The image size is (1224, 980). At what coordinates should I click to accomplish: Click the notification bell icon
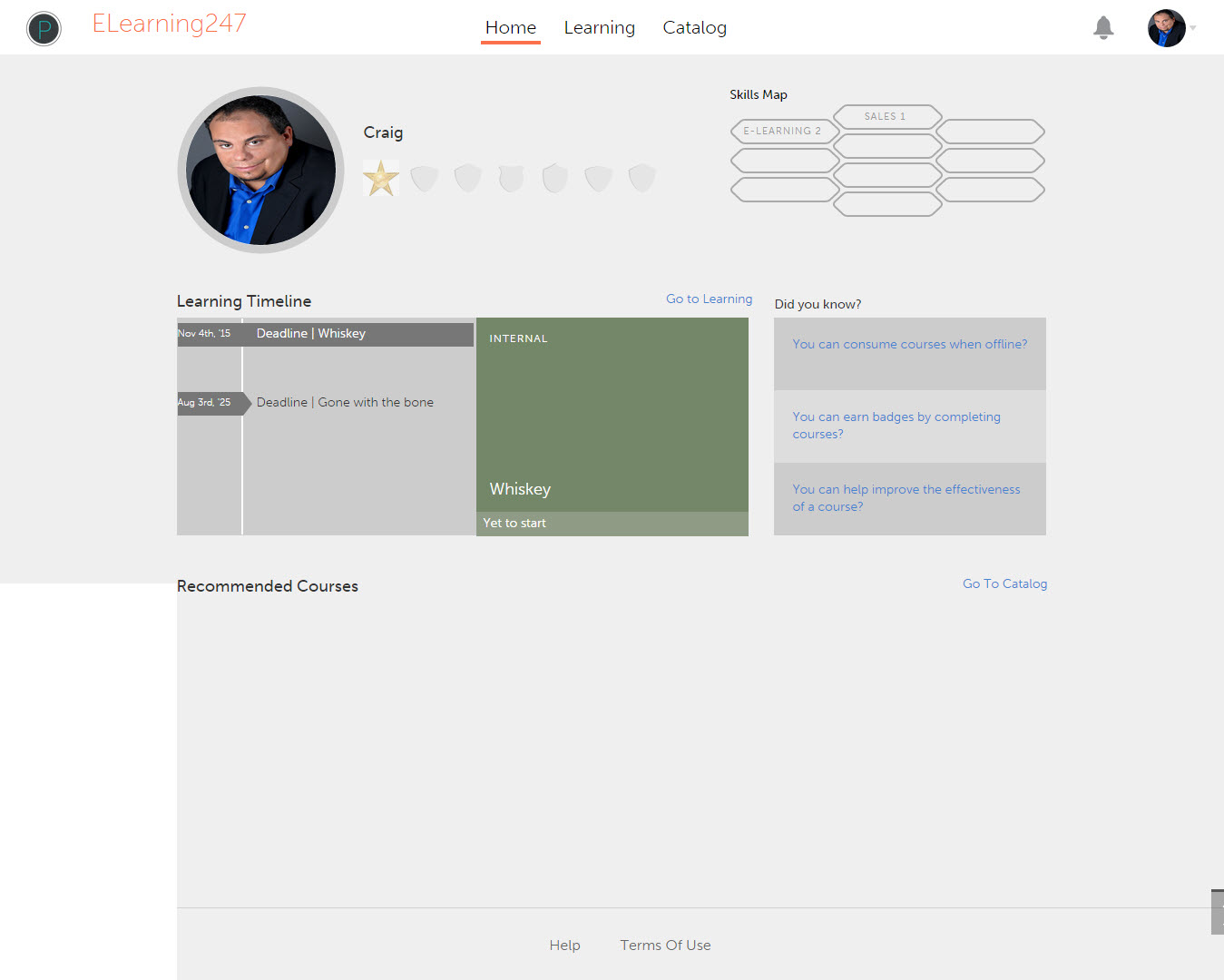click(1102, 28)
